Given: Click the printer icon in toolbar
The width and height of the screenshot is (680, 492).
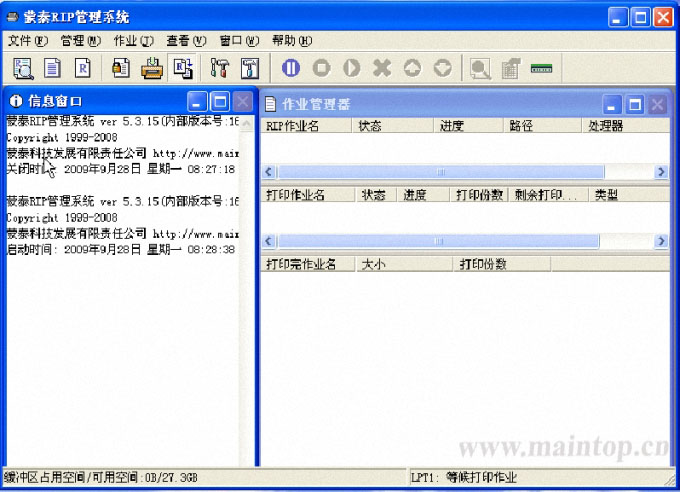Looking at the screenshot, I should click(151, 68).
